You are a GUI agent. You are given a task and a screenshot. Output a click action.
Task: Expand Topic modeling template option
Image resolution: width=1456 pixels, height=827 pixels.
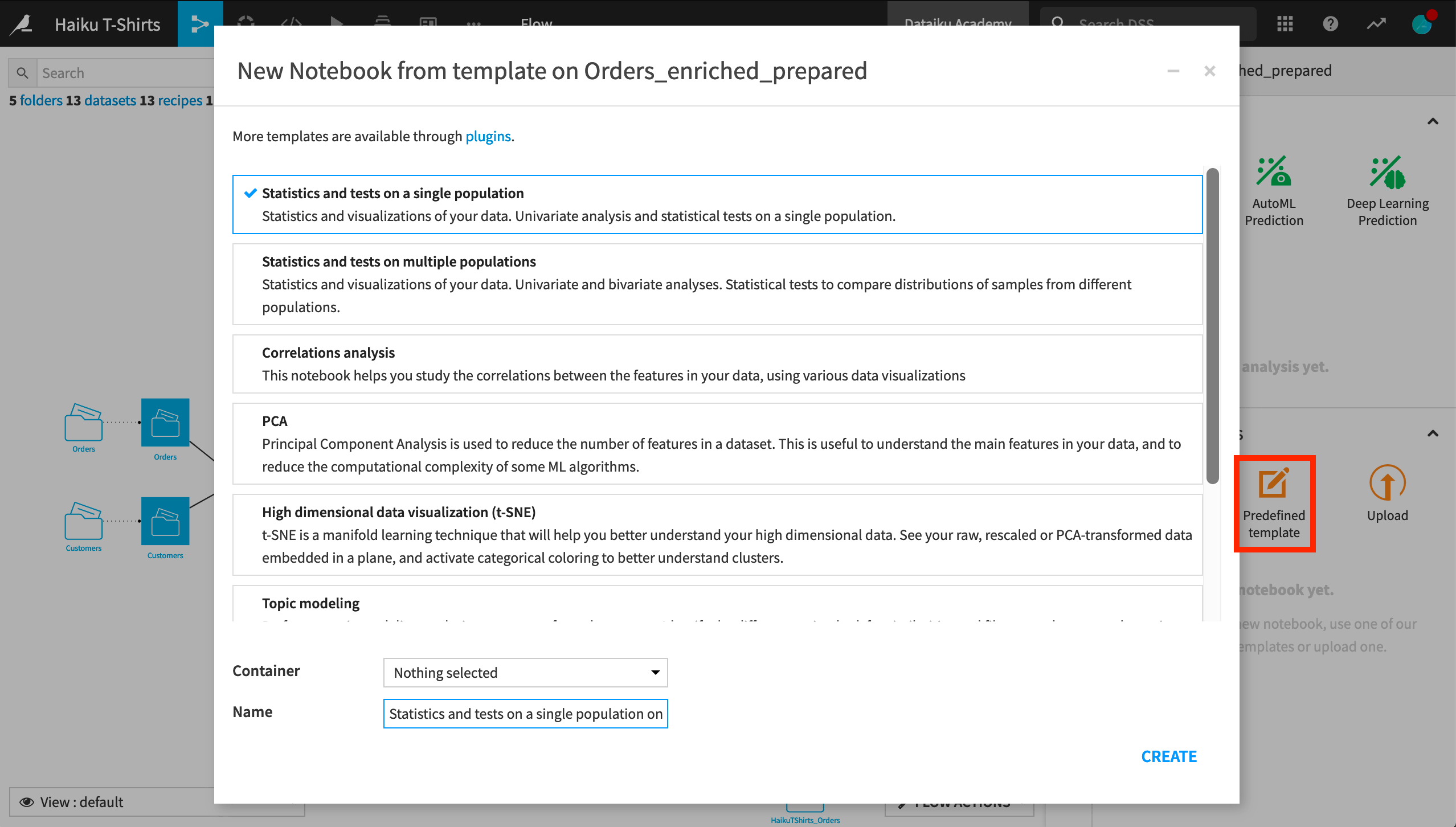(717, 602)
